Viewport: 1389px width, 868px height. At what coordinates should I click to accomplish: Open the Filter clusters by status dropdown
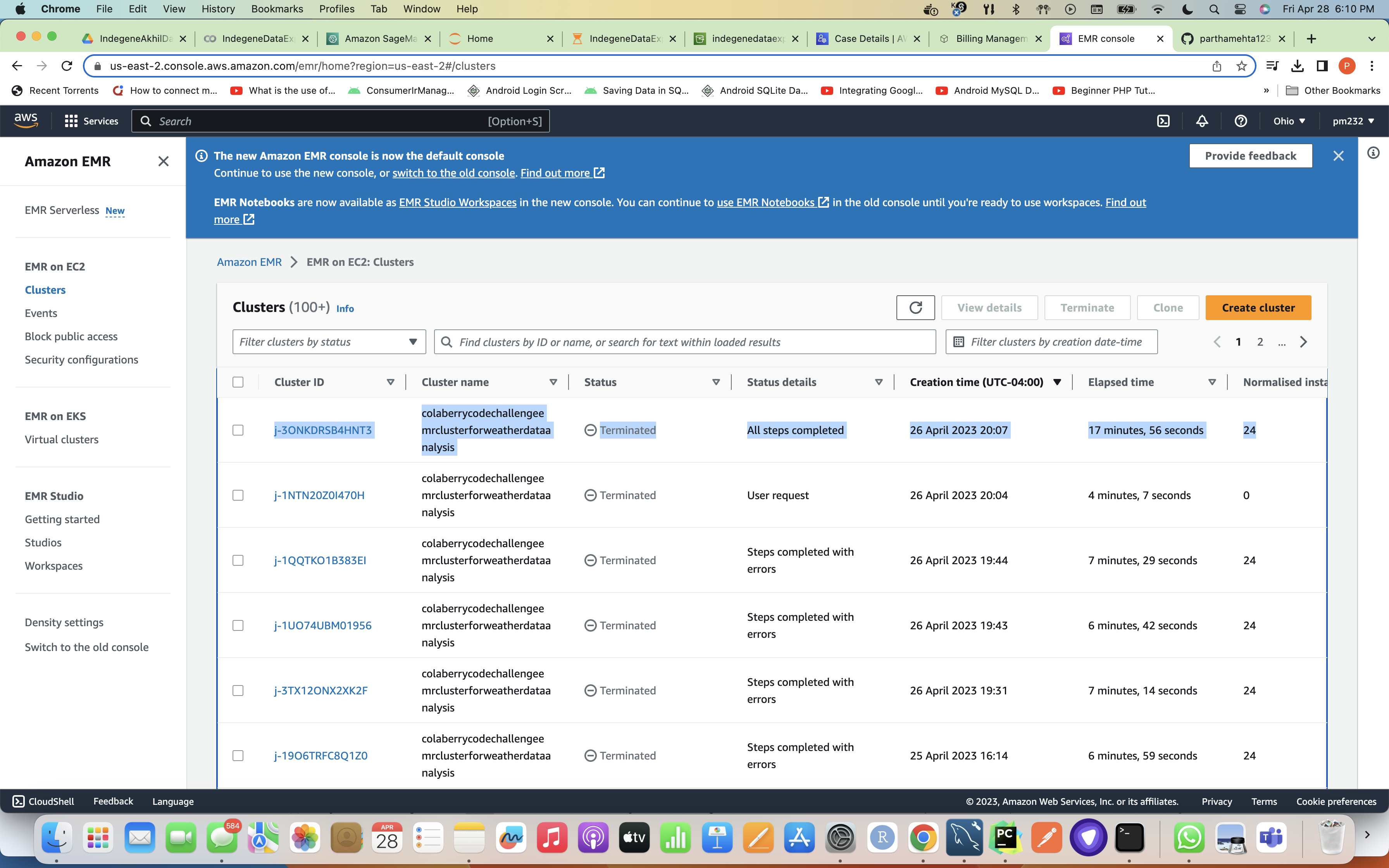[x=329, y=342]
